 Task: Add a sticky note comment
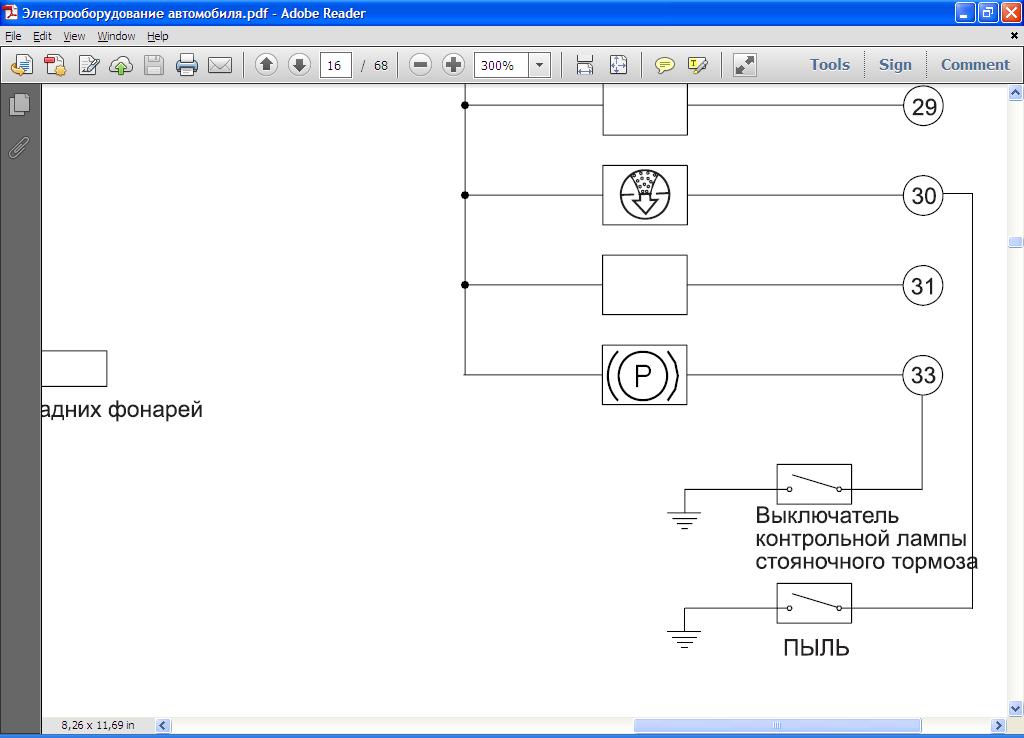click(x=665, y=65)
